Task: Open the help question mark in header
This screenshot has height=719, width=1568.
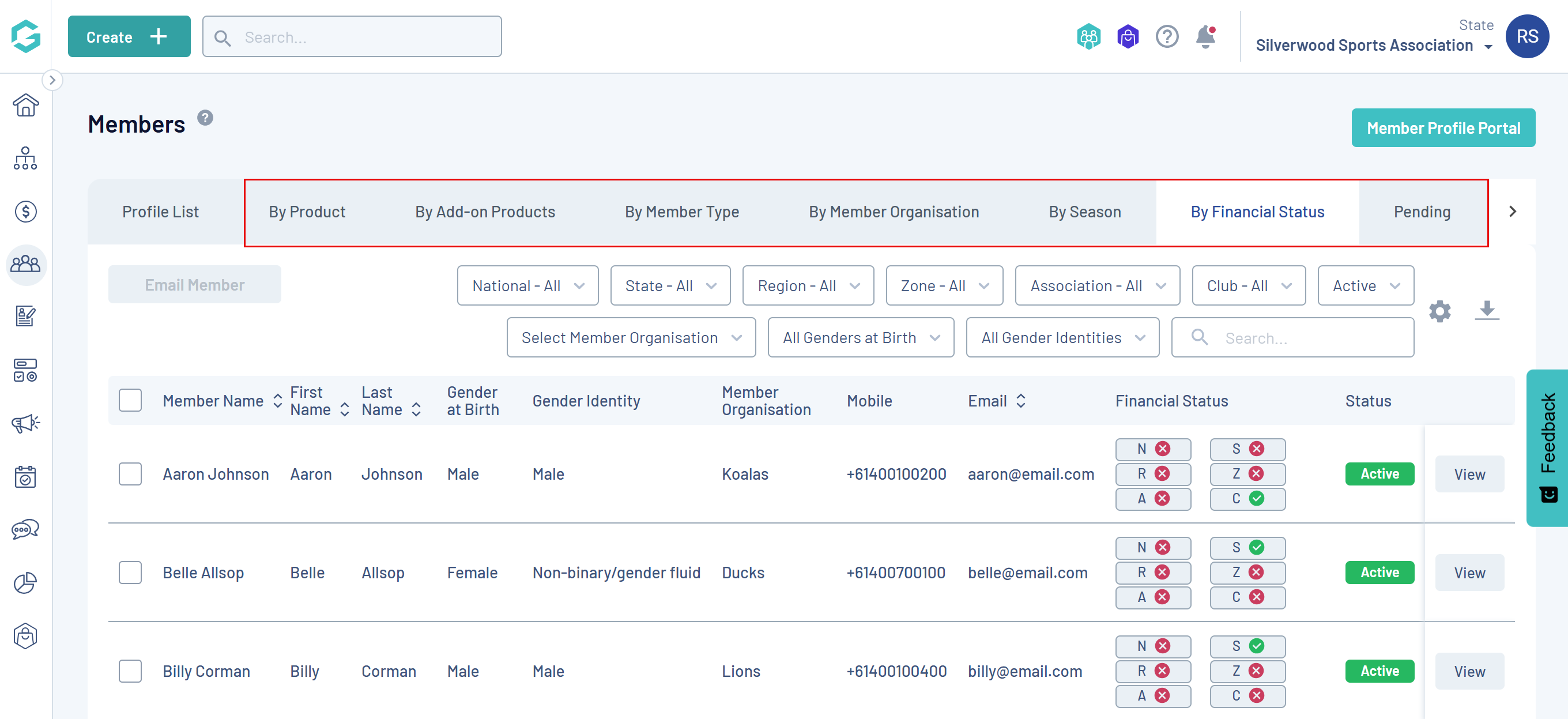Action: tap(1166, 37)
